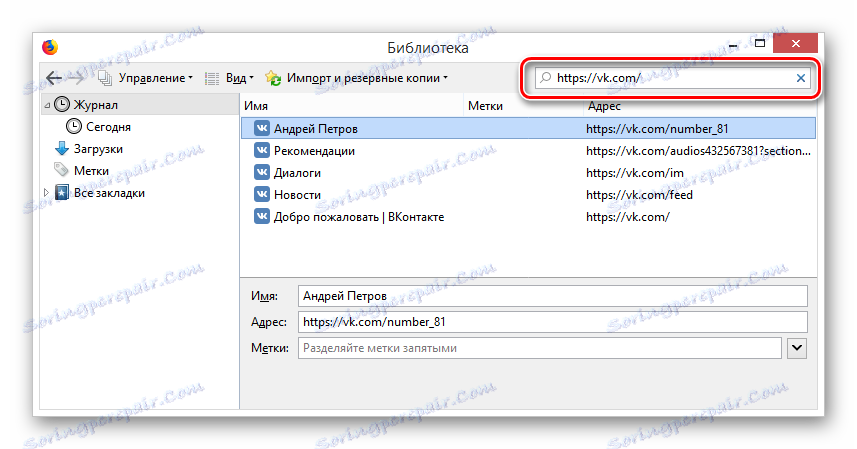Select the Диалоги history row
Image resolution: width=857 pixels, height=449 pixels.
[528, 173]
